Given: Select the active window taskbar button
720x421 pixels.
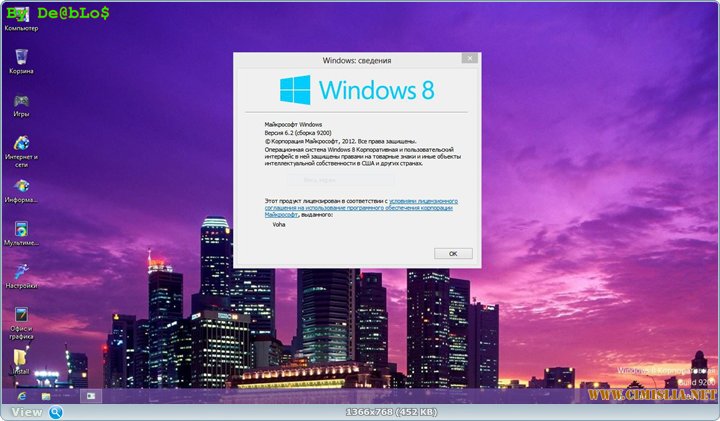Looking at the screenshot, I should [x=91, y=396].
